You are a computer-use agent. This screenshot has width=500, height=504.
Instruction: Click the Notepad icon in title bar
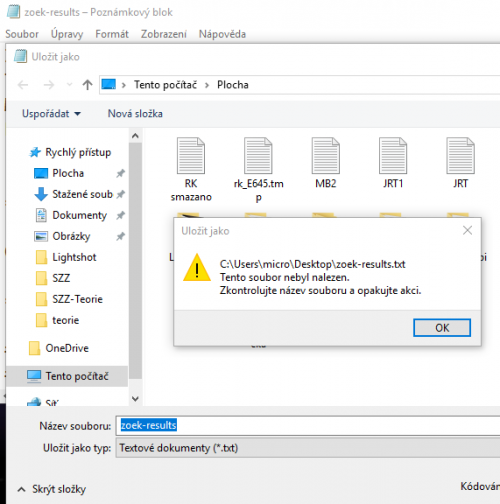coord(13,12)
